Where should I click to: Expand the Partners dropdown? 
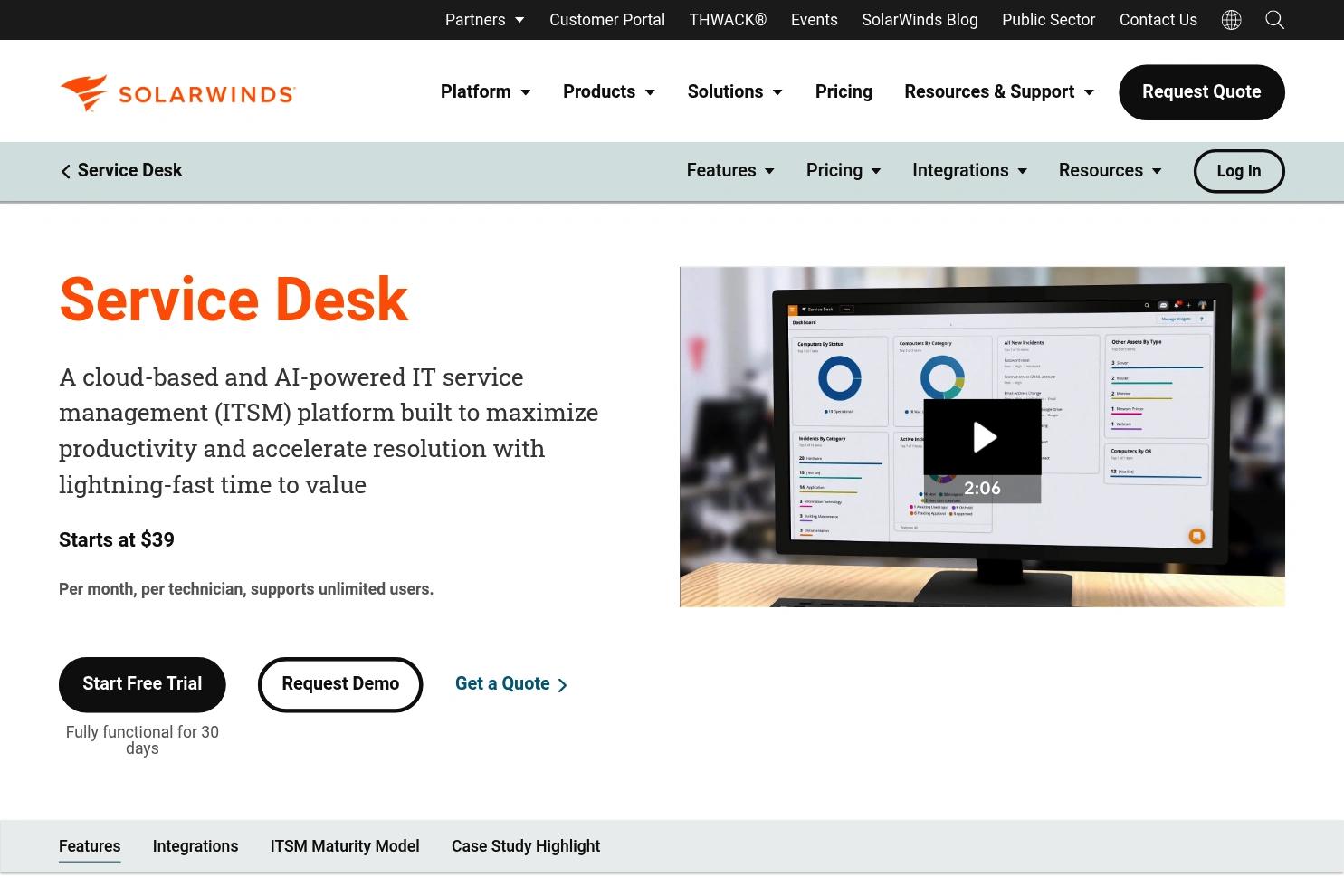(x=484, y=20)
